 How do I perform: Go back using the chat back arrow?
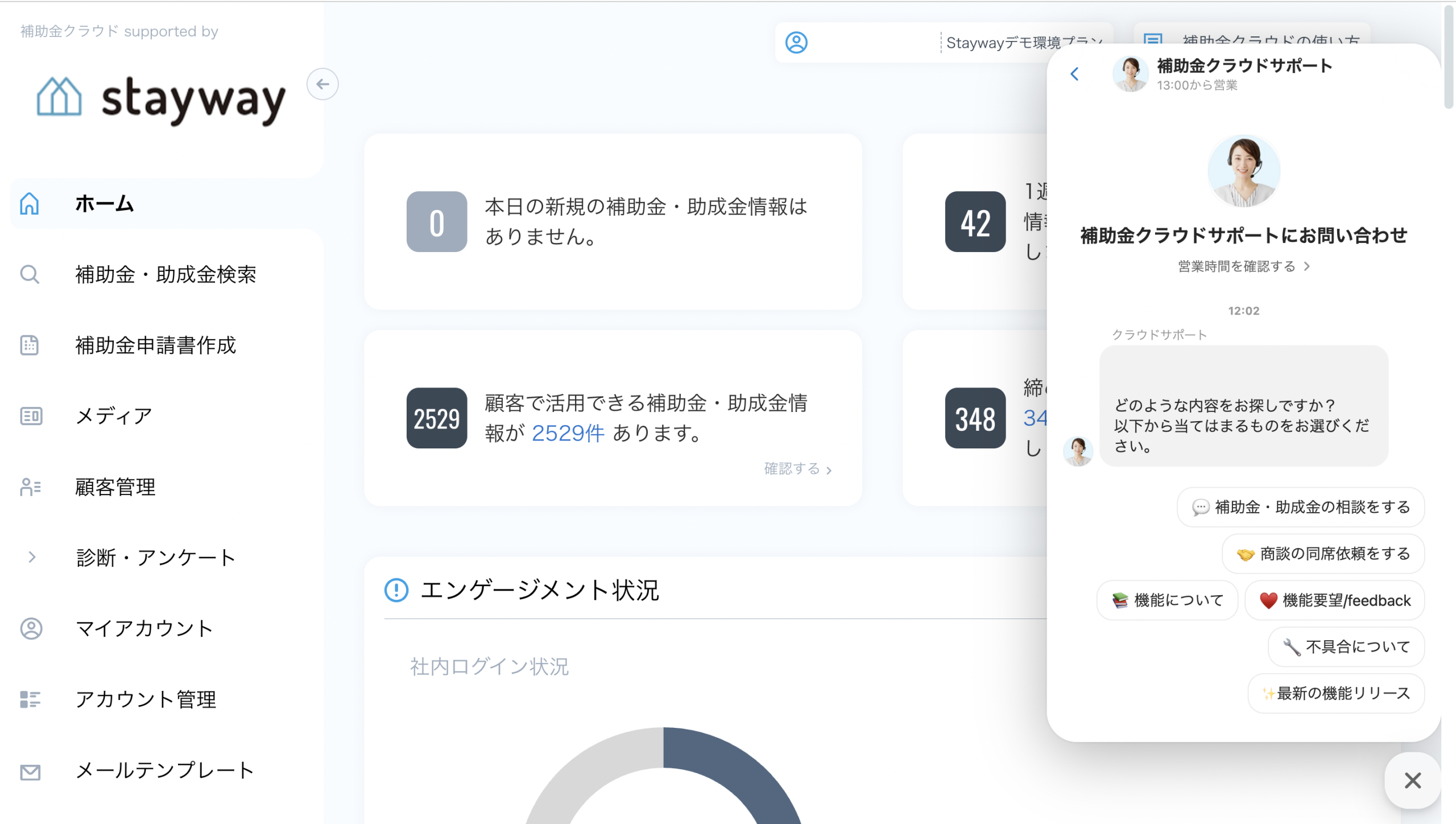(1074, 74)
